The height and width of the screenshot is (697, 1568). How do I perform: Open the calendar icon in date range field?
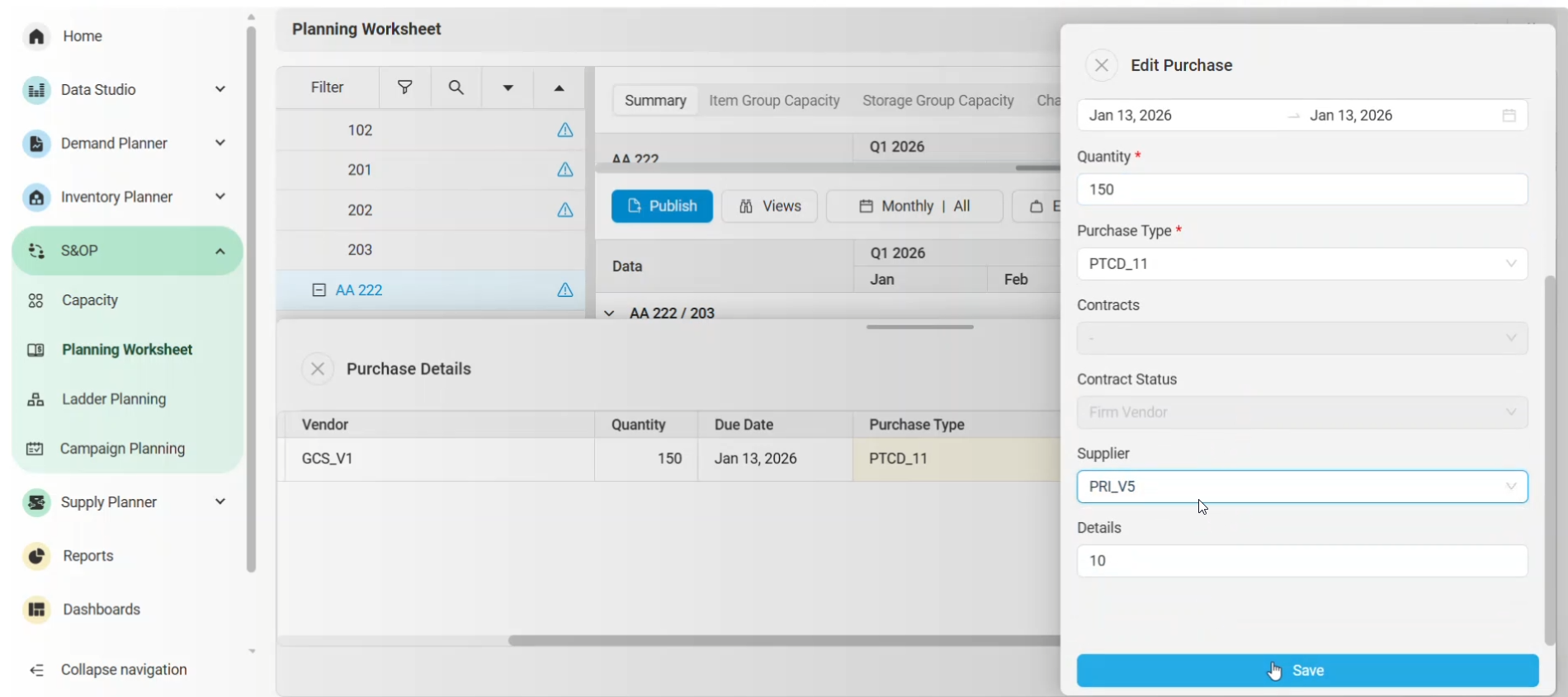(1509, 115)
